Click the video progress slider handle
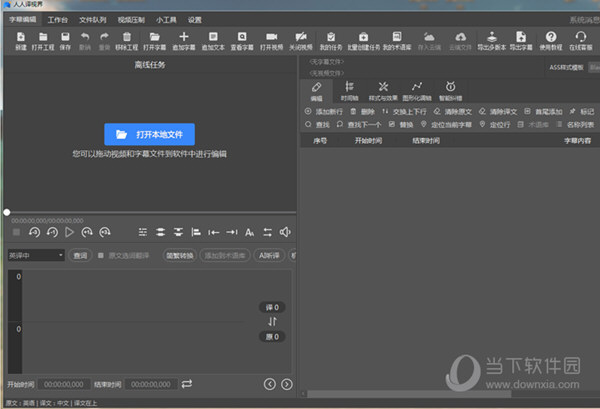 click(7, 212)
